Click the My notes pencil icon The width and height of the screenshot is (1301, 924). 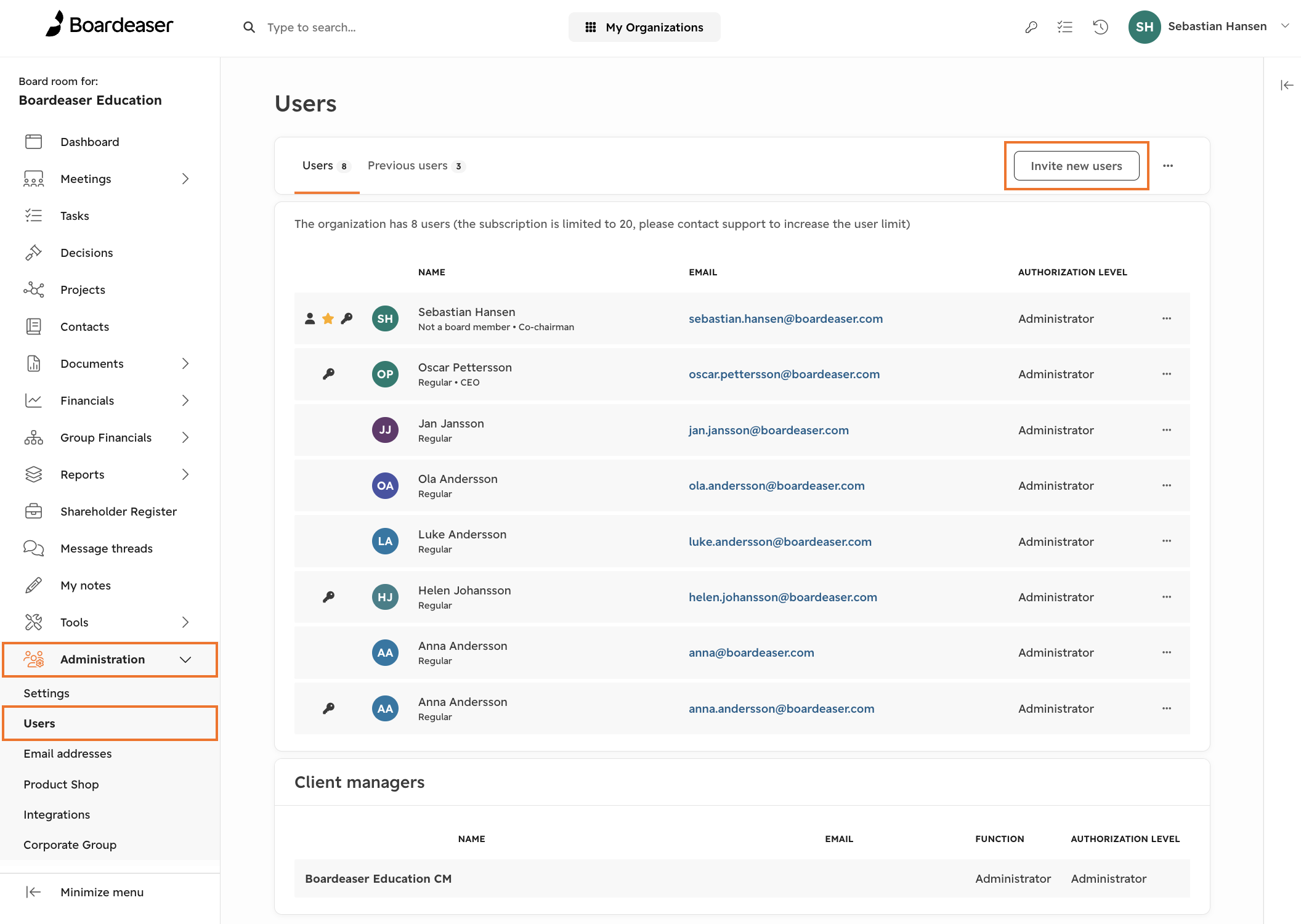[x=34, y=585]
